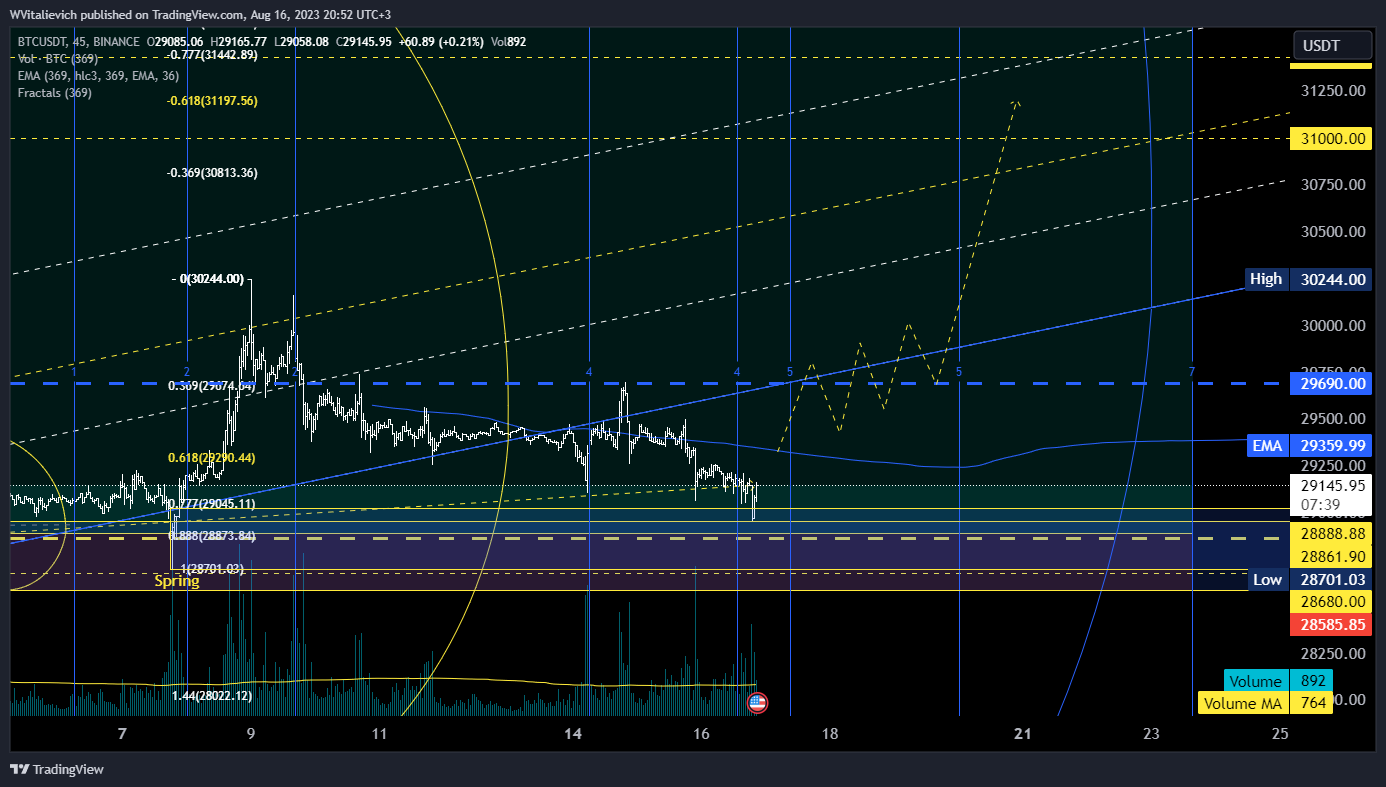Click the yellow 31000.00 price label

(x=1331, y=139)
